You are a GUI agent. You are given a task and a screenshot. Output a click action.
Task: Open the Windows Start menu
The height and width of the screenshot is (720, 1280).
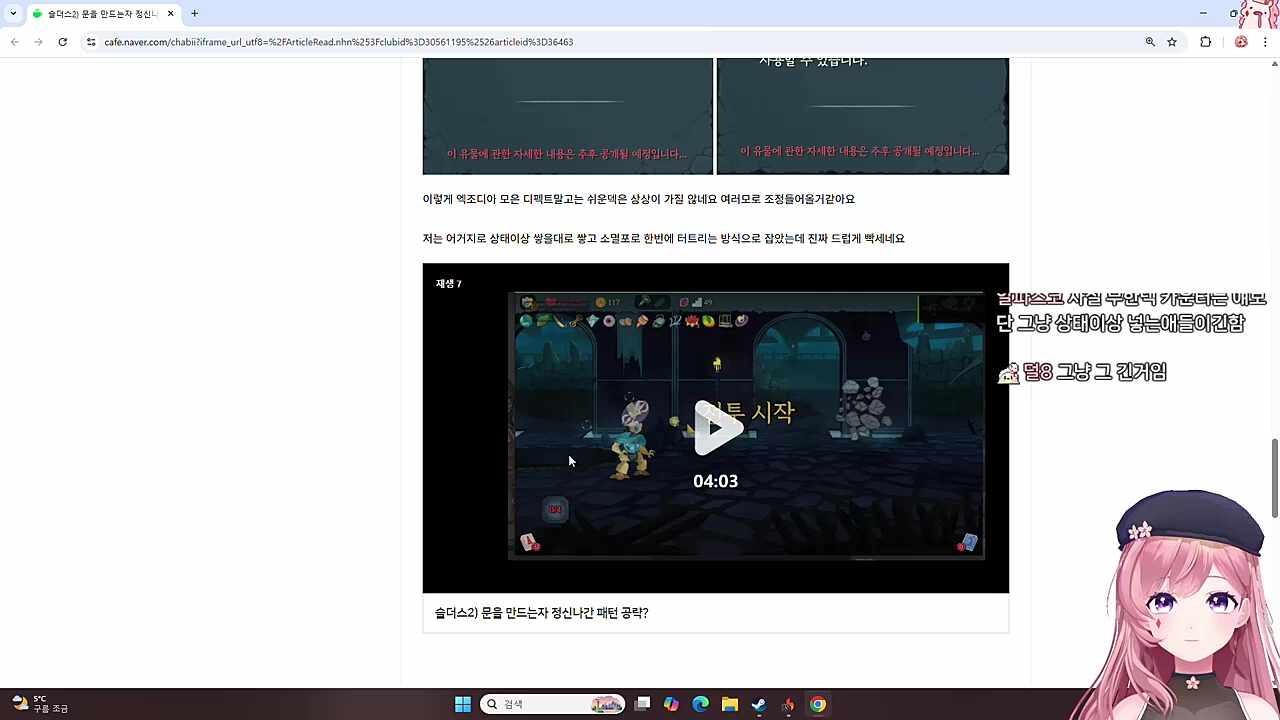pyautogui.click(x=463, y=704)
